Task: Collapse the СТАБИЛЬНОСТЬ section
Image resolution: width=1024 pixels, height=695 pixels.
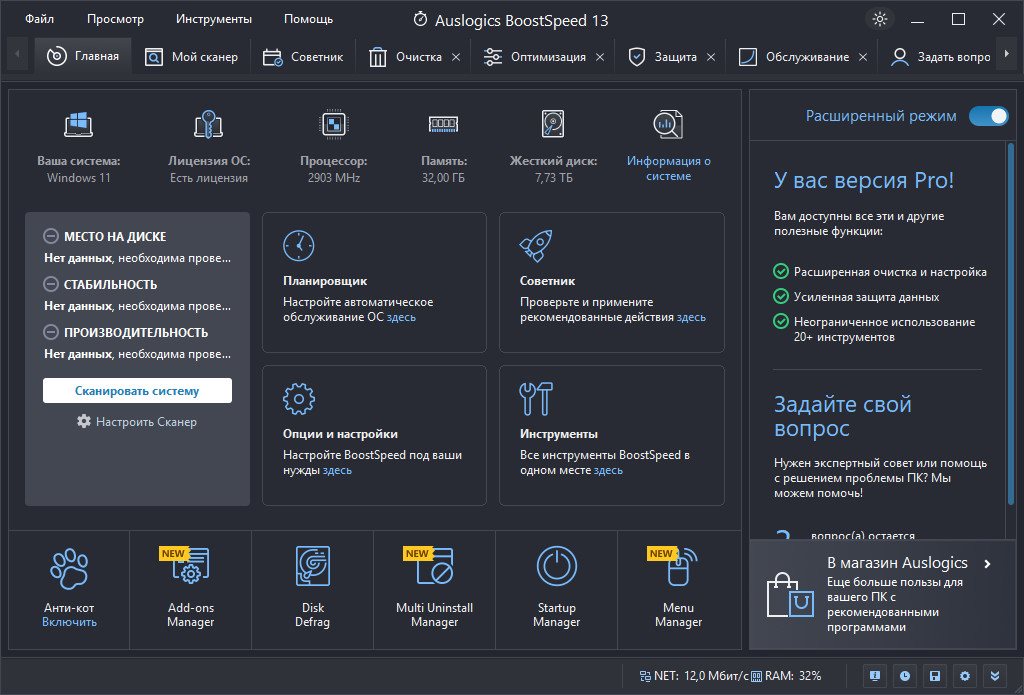Action: (x=50, y=284)
